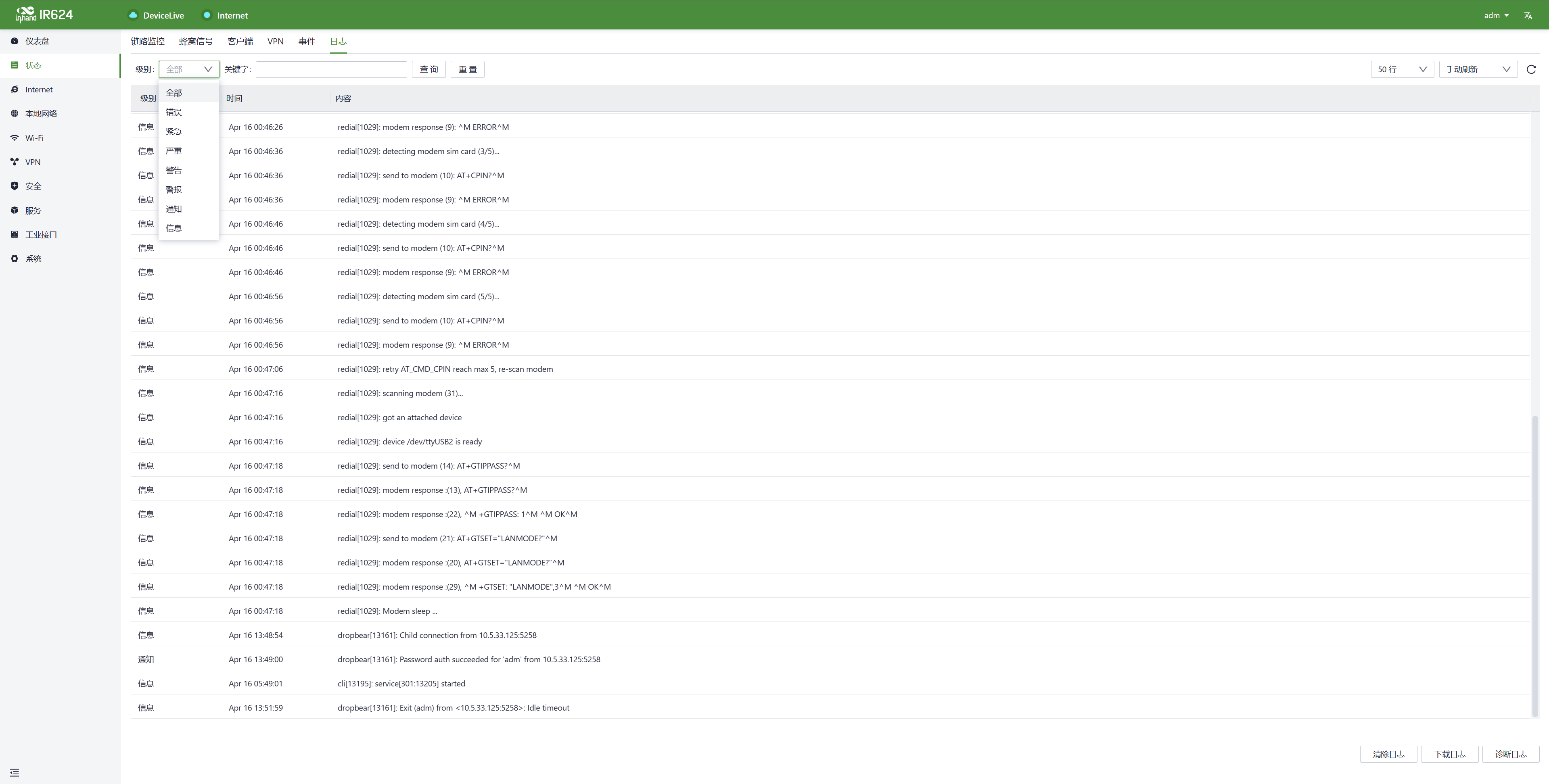The height and width of the screenshot is (784, 1549).
Task: Click the refresh icon at top right
Action: (x=1531, y=69)
